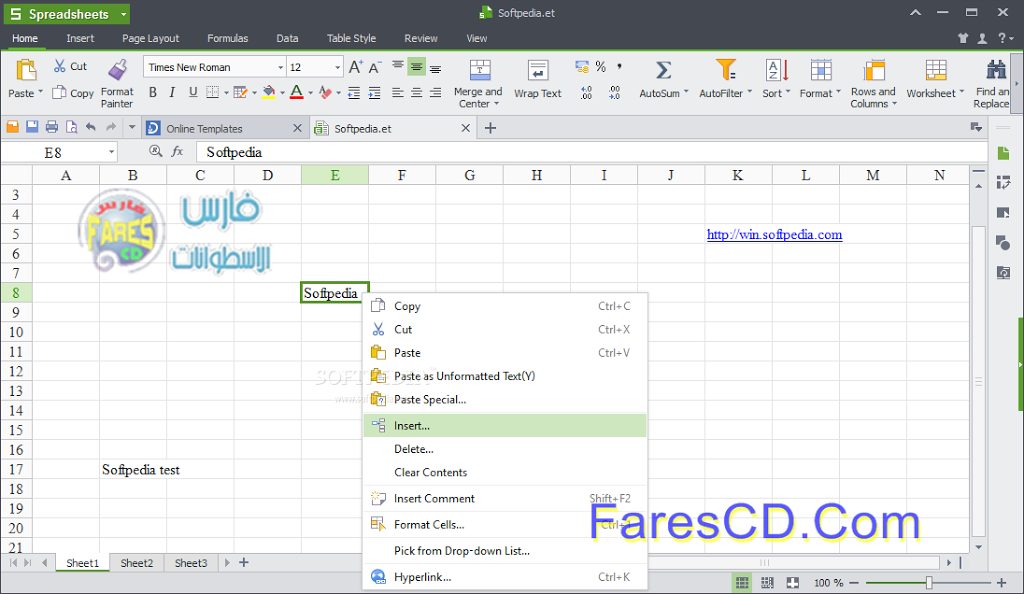Toggle align text right
This screenshot has width=1024, height=594.
436,93
